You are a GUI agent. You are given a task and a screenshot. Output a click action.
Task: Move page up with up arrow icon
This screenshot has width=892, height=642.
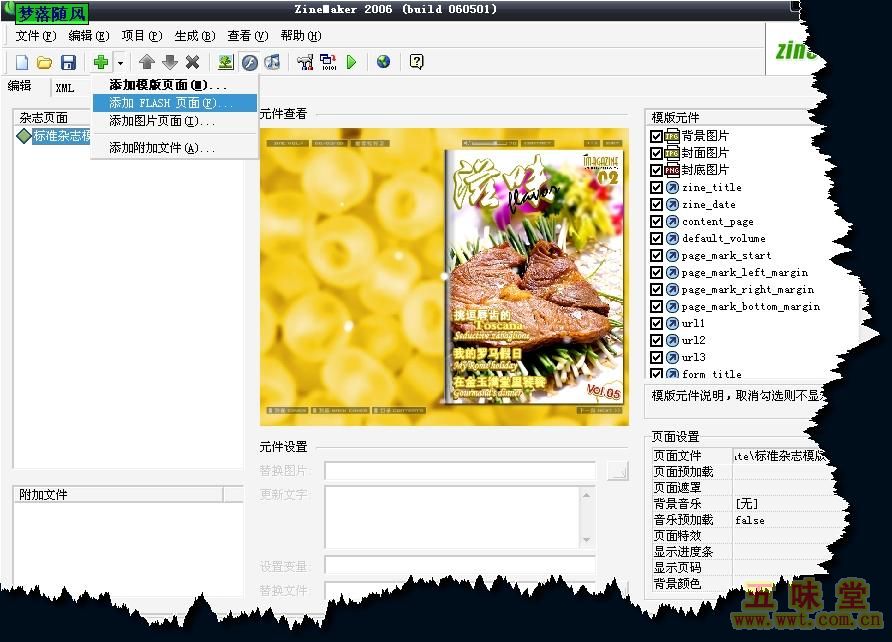pyautogui.click(x=147, y=62)
